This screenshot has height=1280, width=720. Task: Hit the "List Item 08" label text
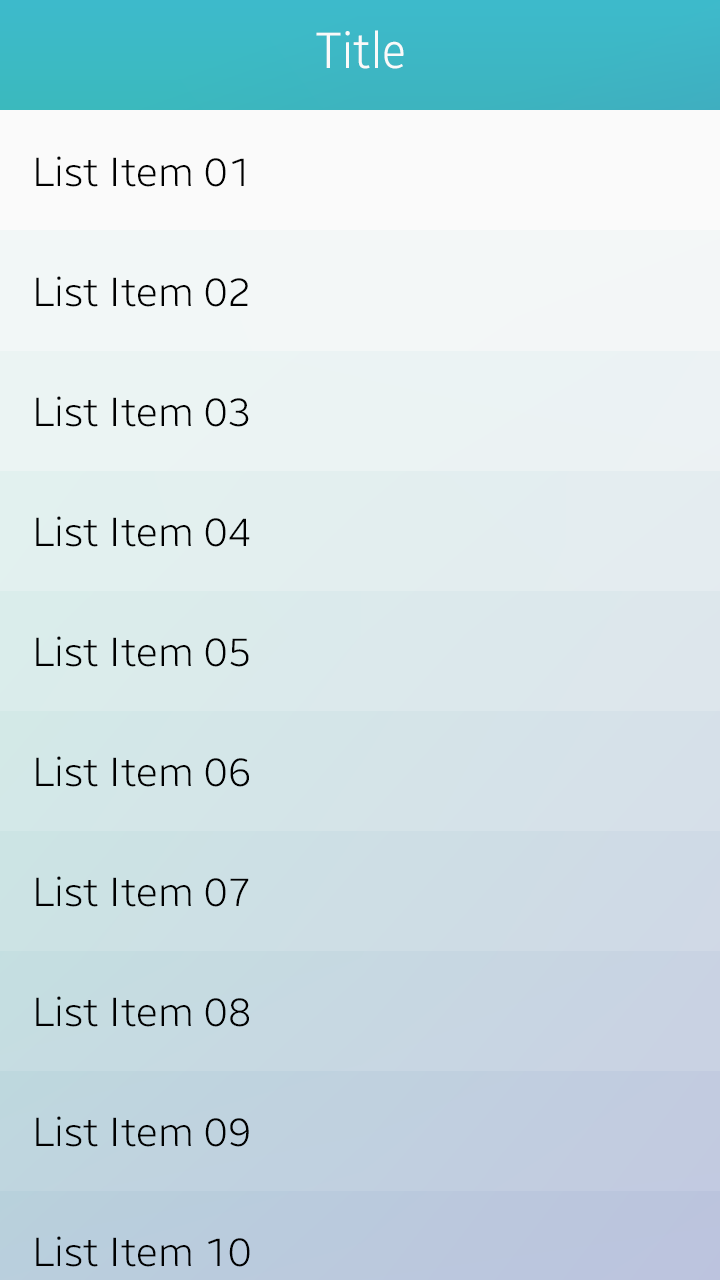click(141, 1012)
